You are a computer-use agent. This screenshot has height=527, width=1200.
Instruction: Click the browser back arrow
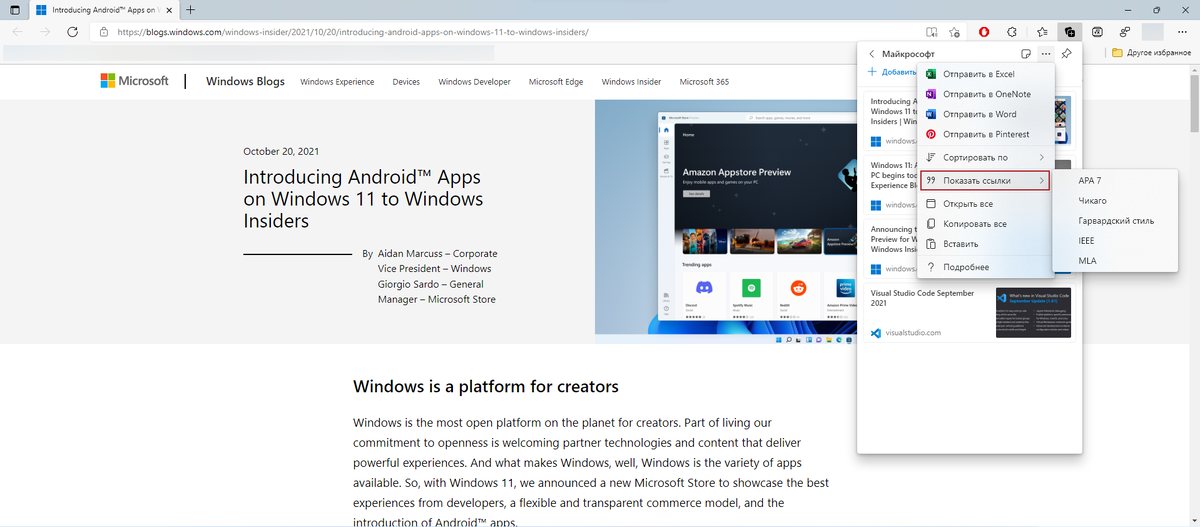pyautogui.click(x=17, y=31)
